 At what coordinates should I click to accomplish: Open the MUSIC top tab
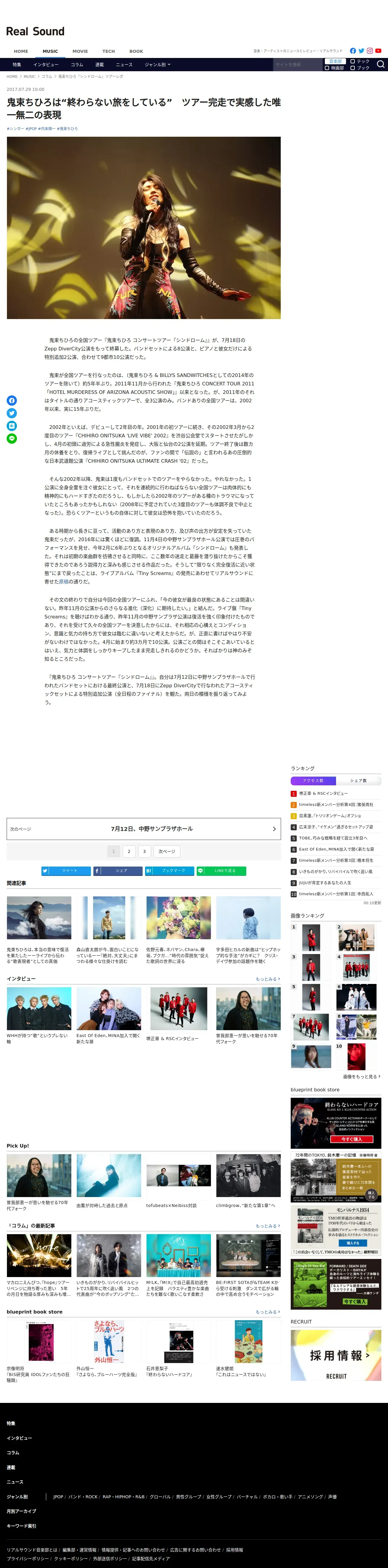click(x=50, y=52)
